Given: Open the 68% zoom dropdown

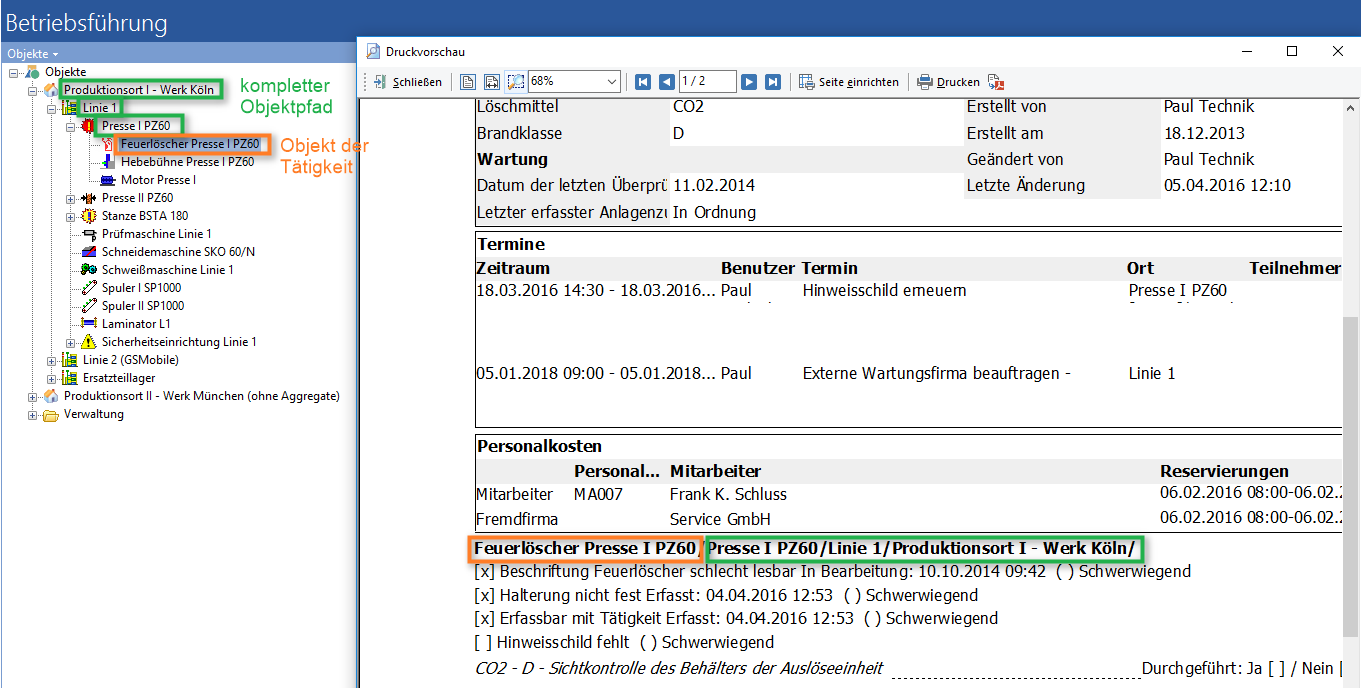Looking at the screenshot, I should [612, 82].
